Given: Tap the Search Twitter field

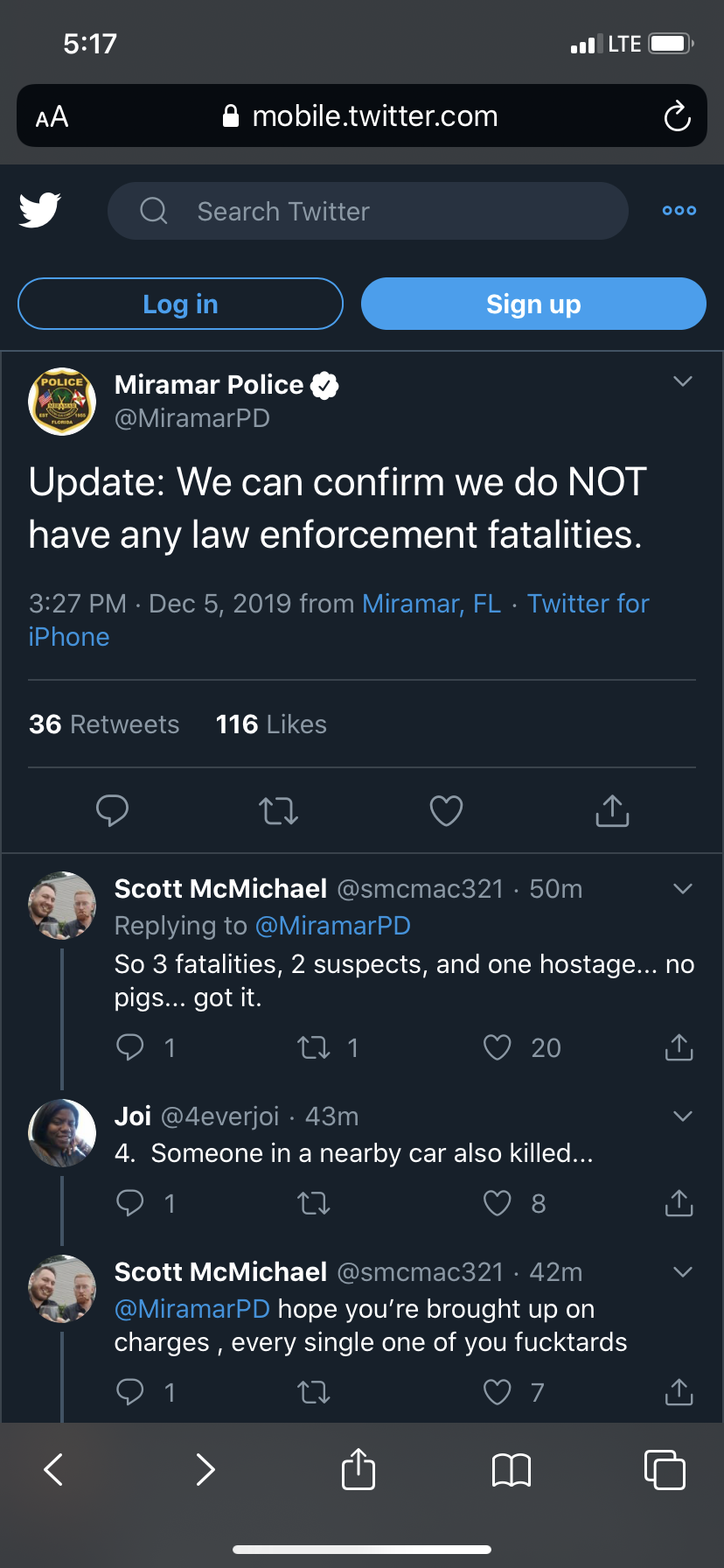Looking at the screenshot, I should [x=367, y=211].
